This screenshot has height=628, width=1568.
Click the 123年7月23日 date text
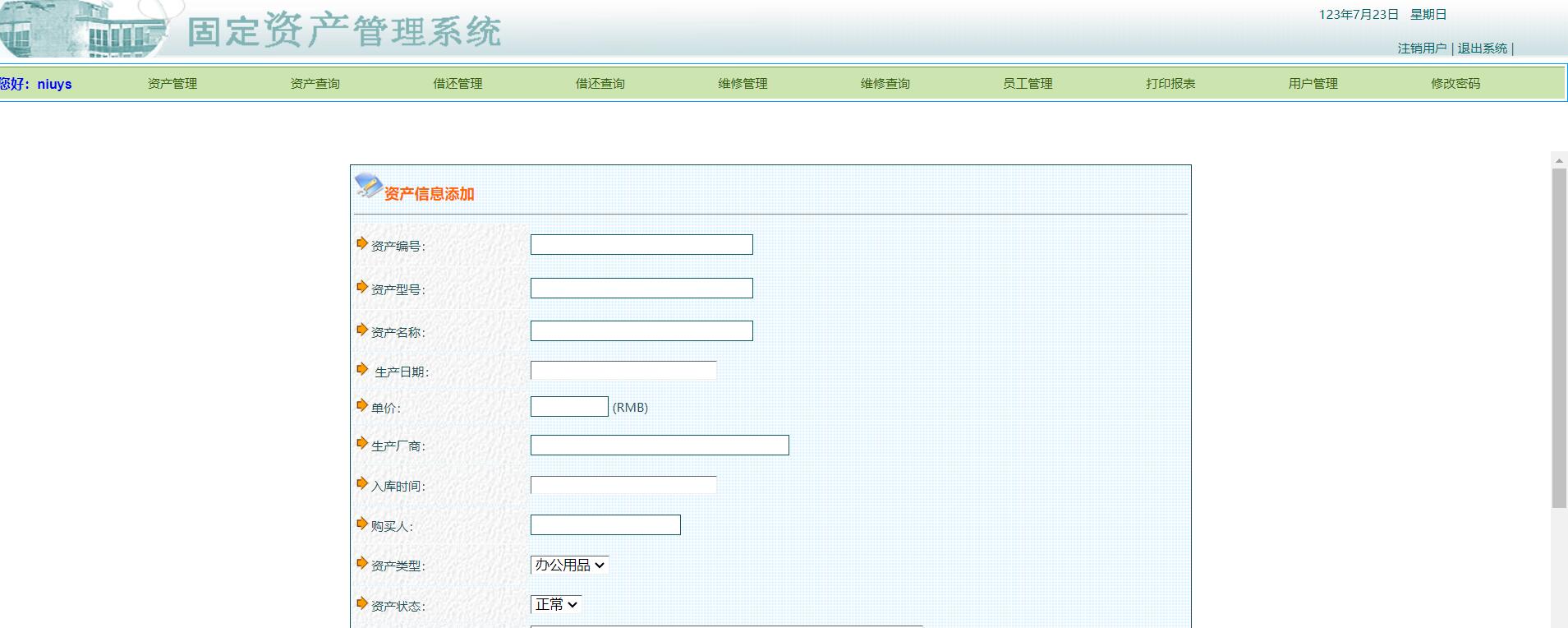click(x=1359, y=15)
